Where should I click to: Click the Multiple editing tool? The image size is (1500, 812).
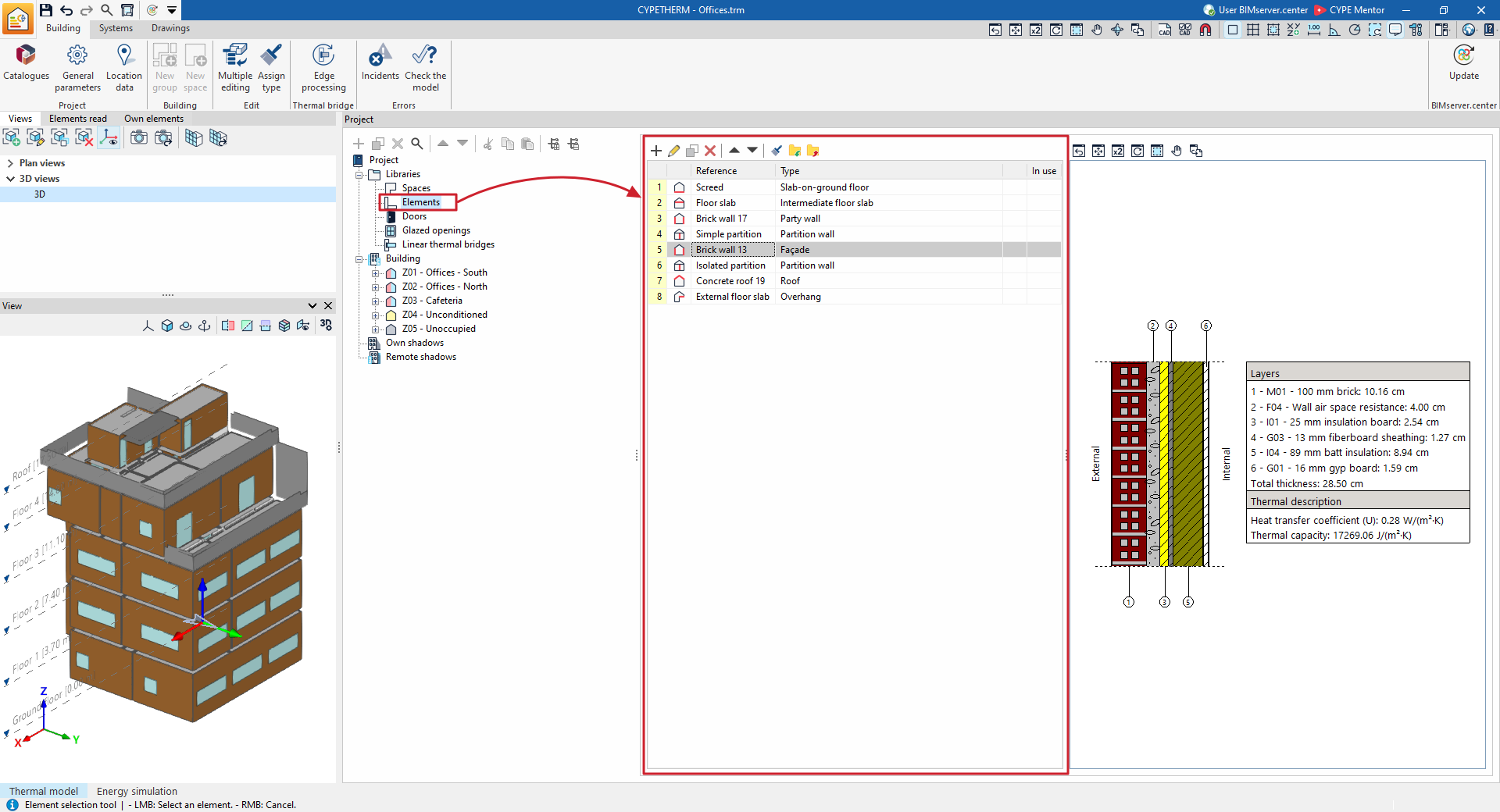point(234,68)
